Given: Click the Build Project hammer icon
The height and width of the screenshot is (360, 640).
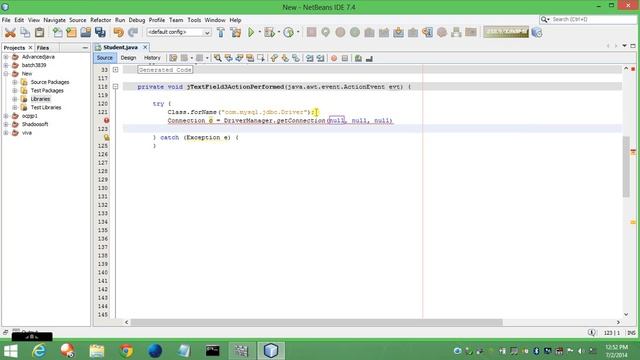Looking at the screenshot, I should [221, 32].
